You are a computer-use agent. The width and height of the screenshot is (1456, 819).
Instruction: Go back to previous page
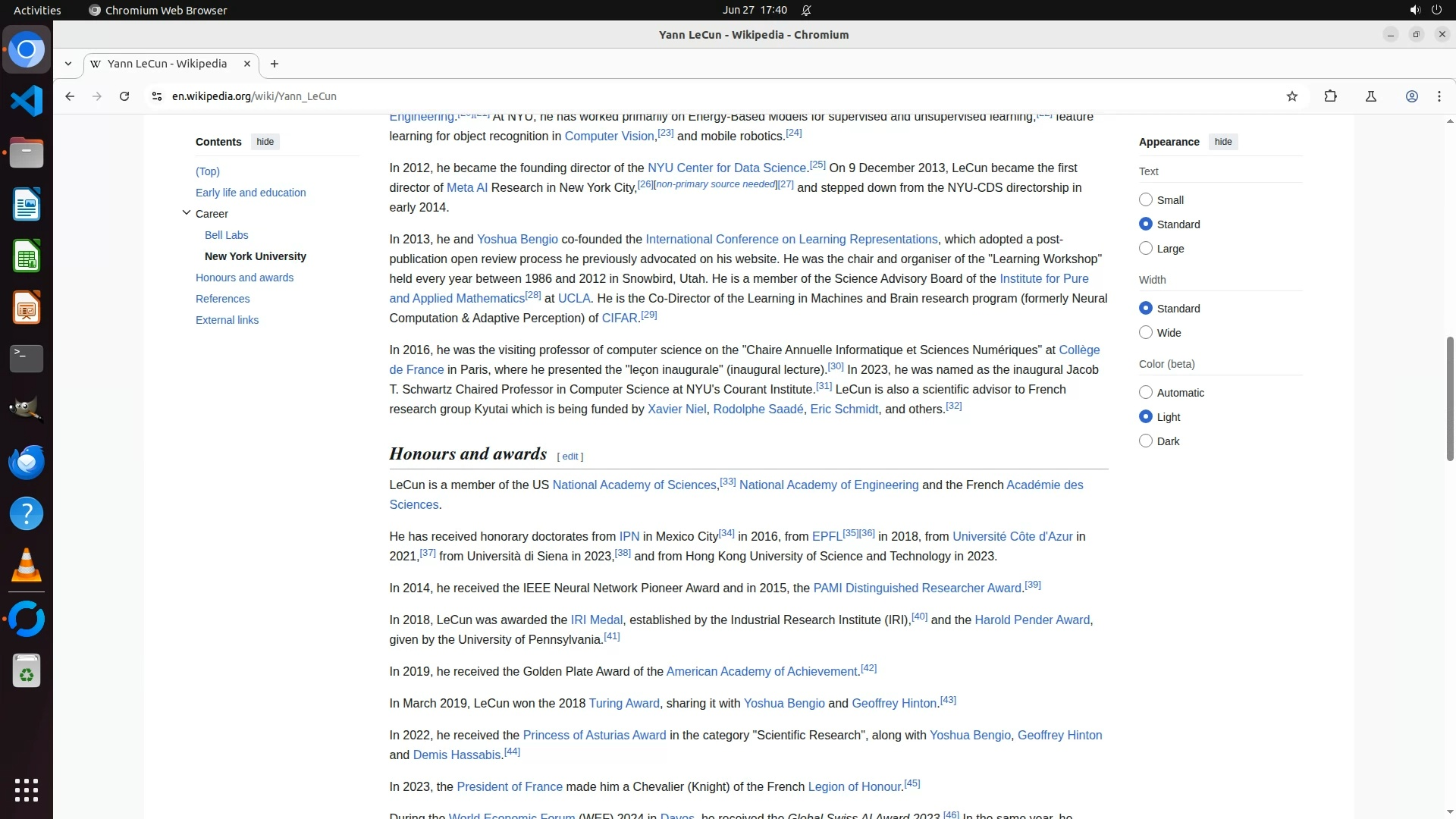(70, 96)
